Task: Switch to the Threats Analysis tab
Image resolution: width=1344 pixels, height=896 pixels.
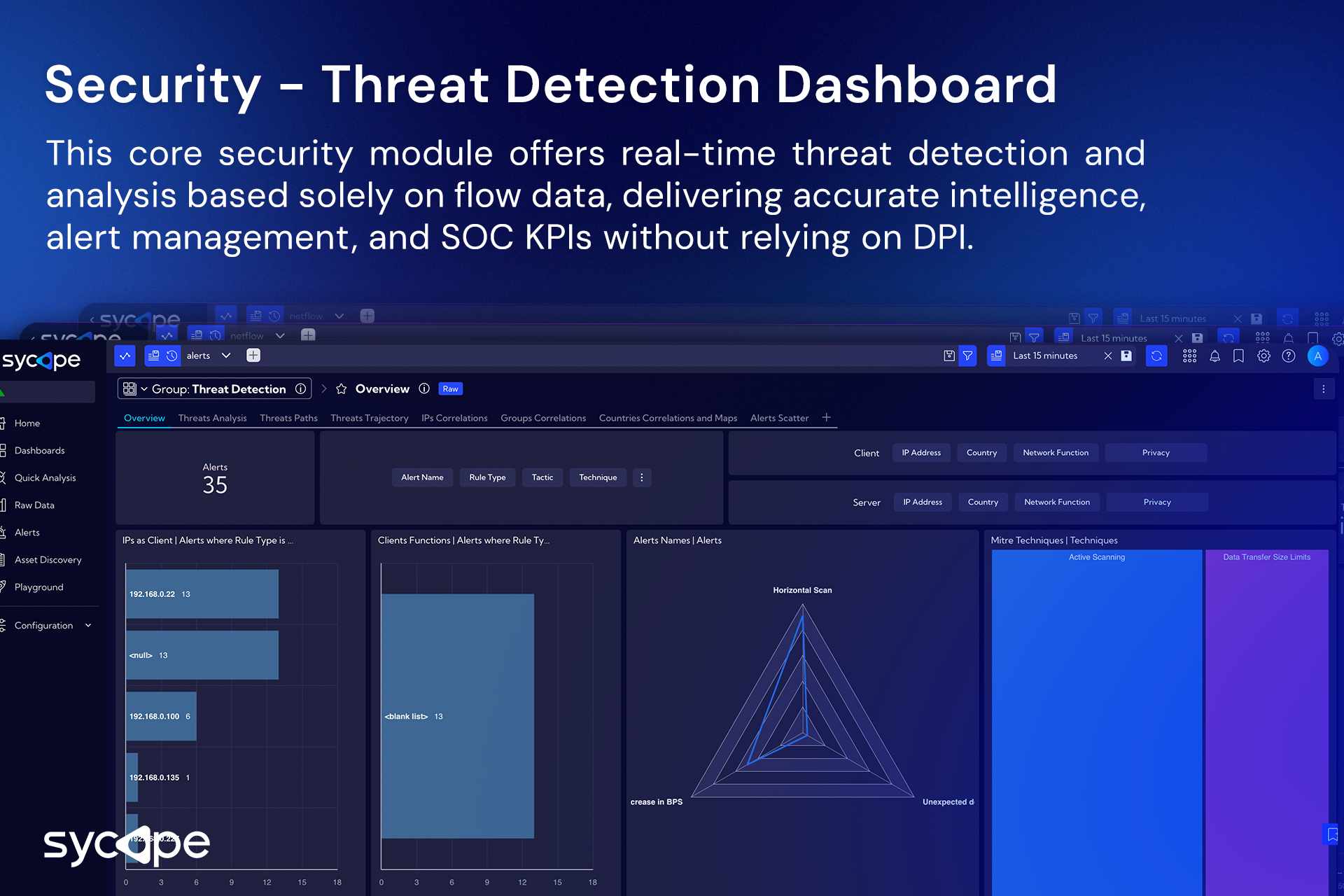Action: pos(212,418)
